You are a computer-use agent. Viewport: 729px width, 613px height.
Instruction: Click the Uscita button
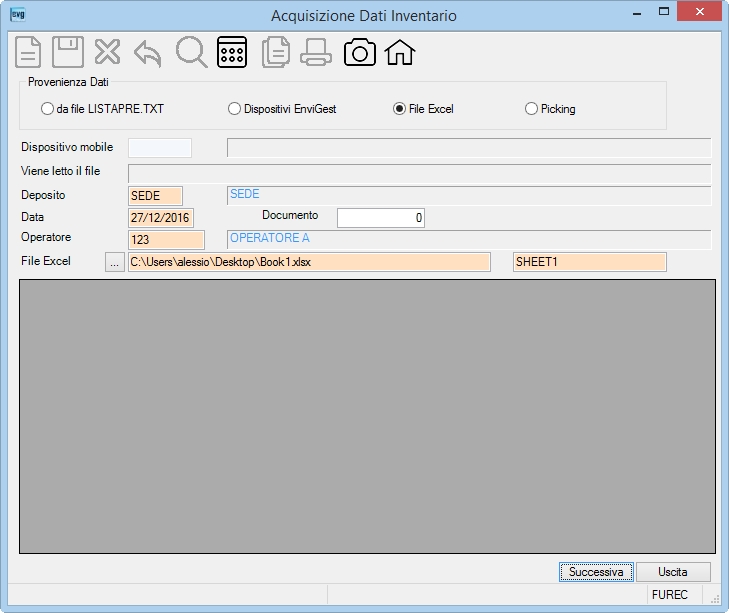[673, 572]
